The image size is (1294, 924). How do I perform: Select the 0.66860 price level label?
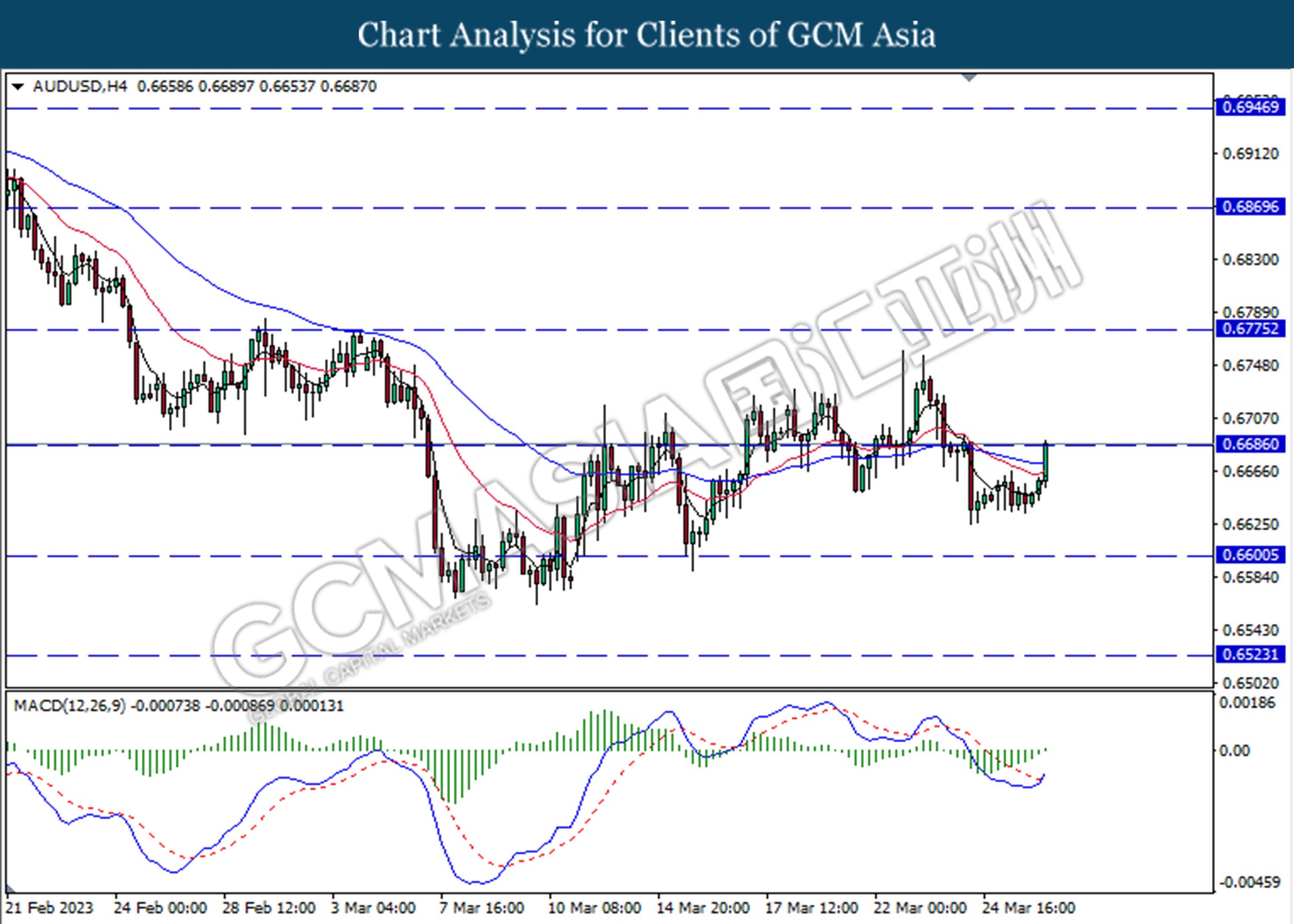point(1250,444)
